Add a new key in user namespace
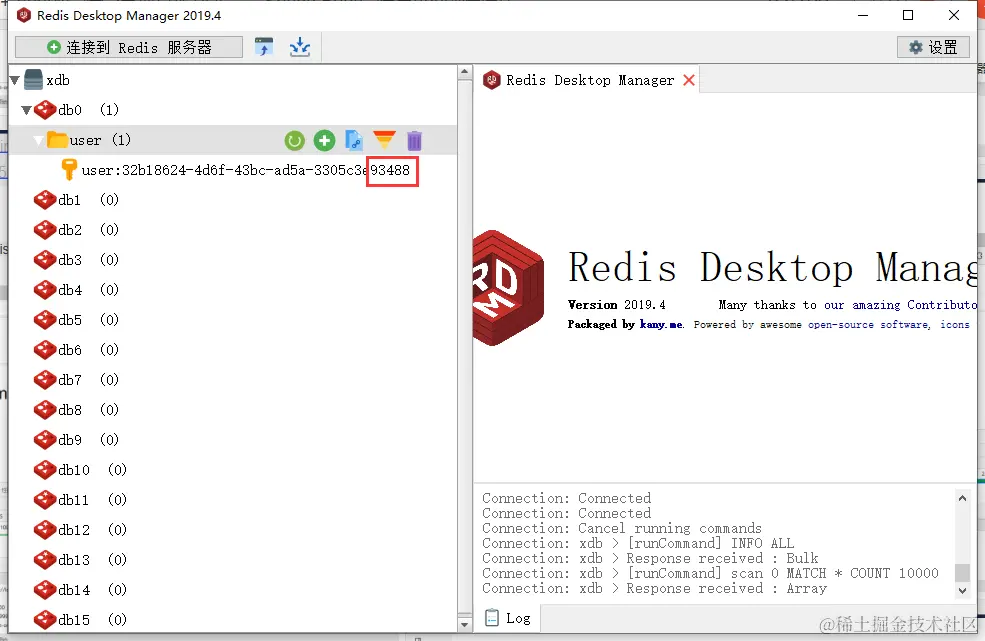The image size is (985, 641). [x=324, y=140]
